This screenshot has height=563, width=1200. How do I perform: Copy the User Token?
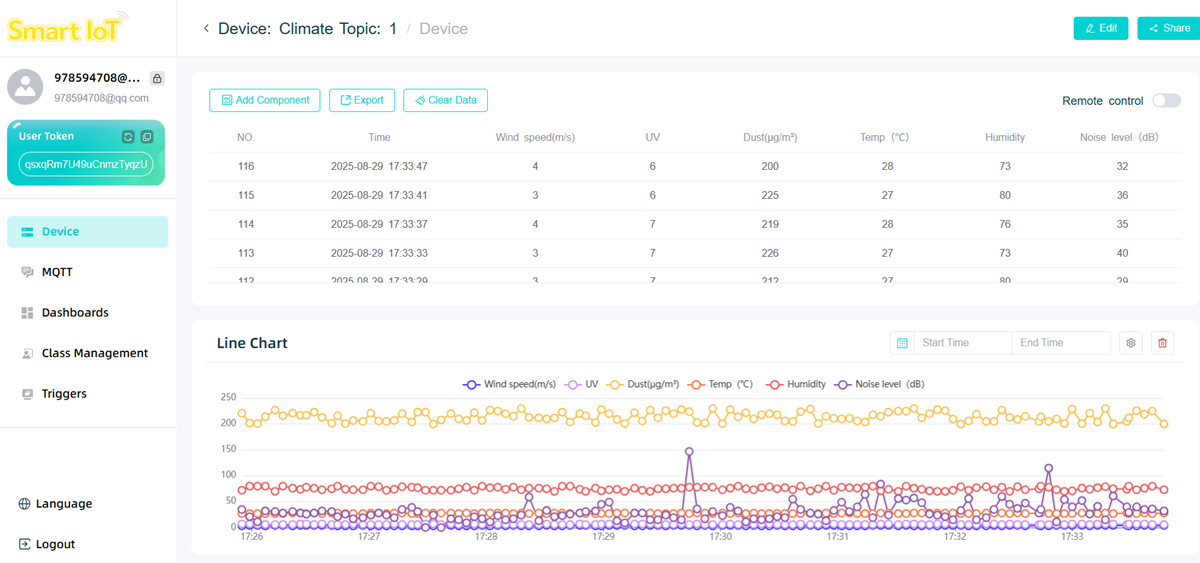(146, 137)
